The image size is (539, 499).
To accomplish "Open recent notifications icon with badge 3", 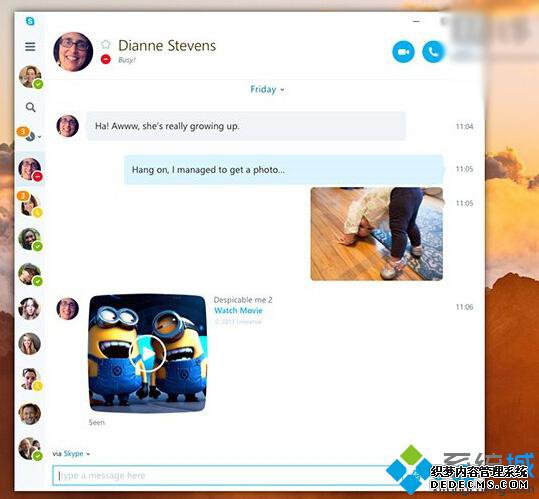I will [26, 134].
